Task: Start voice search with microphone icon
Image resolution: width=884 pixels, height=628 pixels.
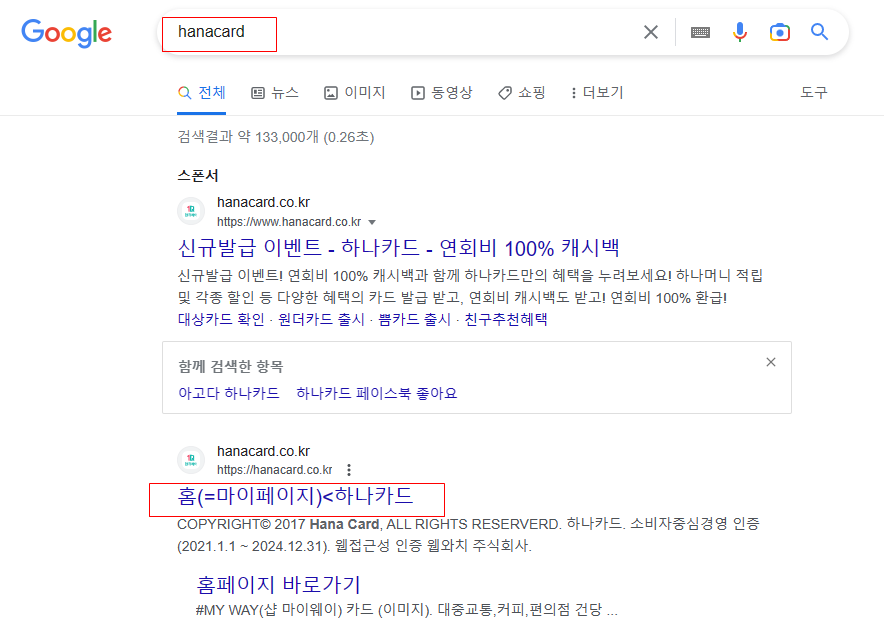Action: [740, 32]
